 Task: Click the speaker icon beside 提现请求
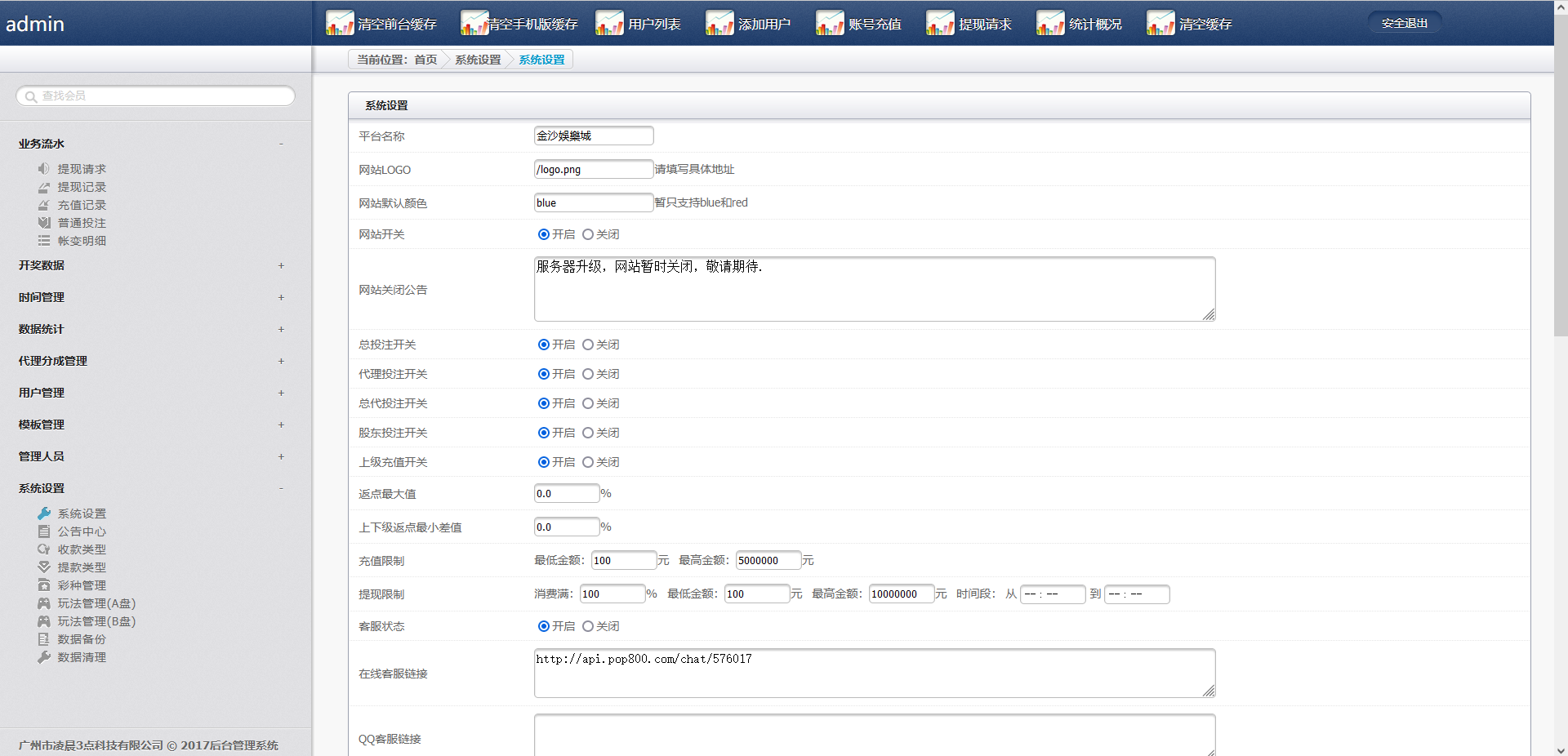coord(44,169)
